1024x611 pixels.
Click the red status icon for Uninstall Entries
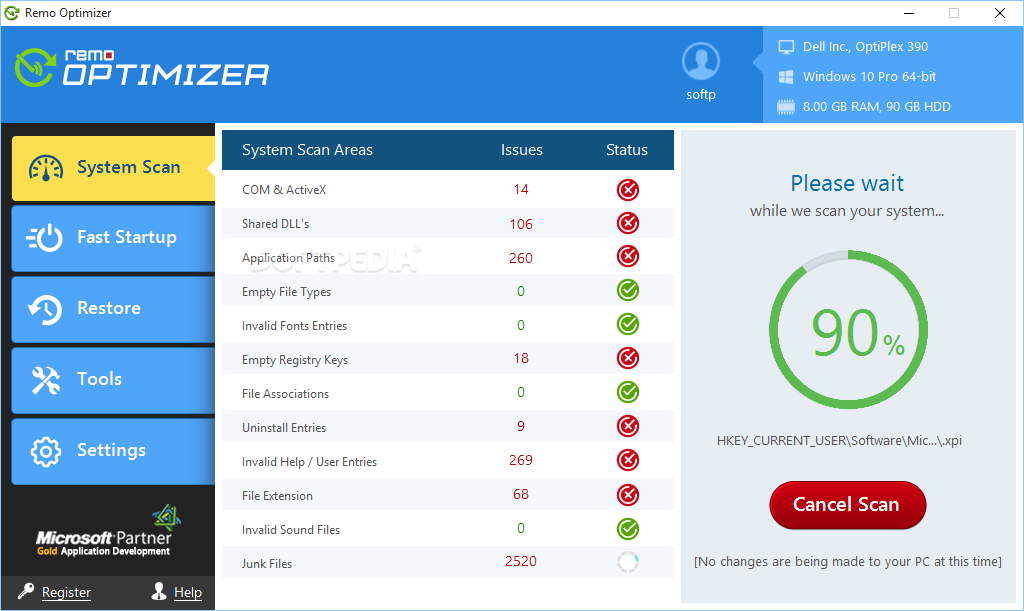[x=628, y=426]
